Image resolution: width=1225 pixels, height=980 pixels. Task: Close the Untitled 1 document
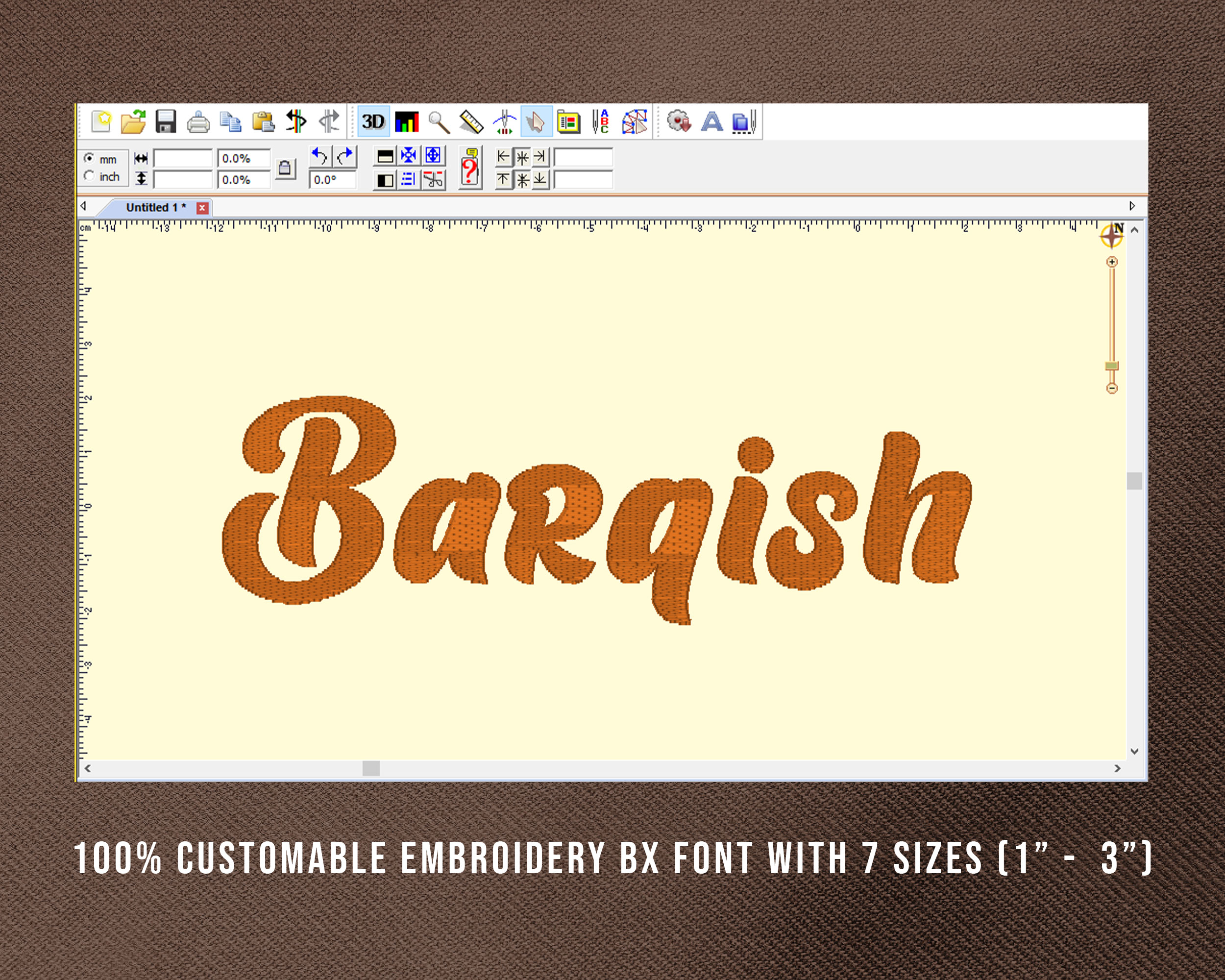202,208
